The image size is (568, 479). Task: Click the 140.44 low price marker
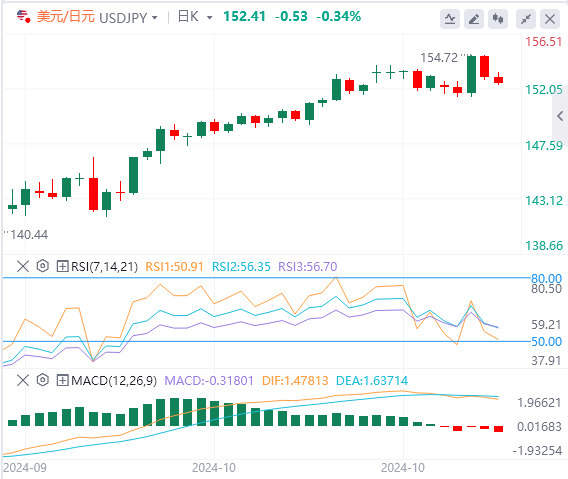click(29, 235)
